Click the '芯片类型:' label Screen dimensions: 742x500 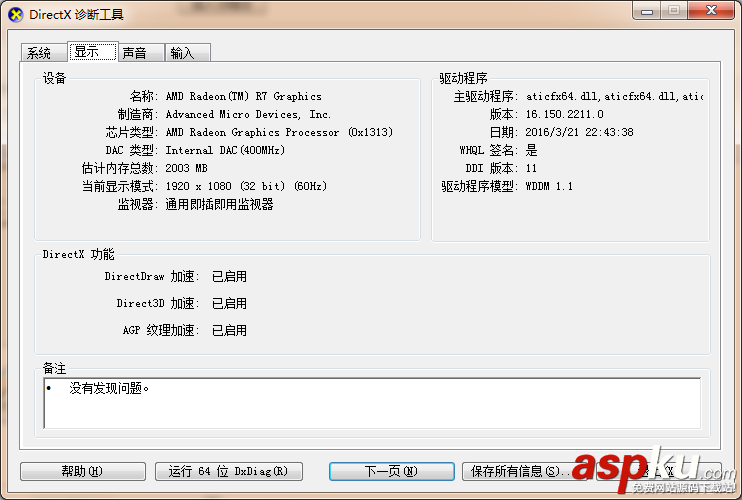click(132, 132)
